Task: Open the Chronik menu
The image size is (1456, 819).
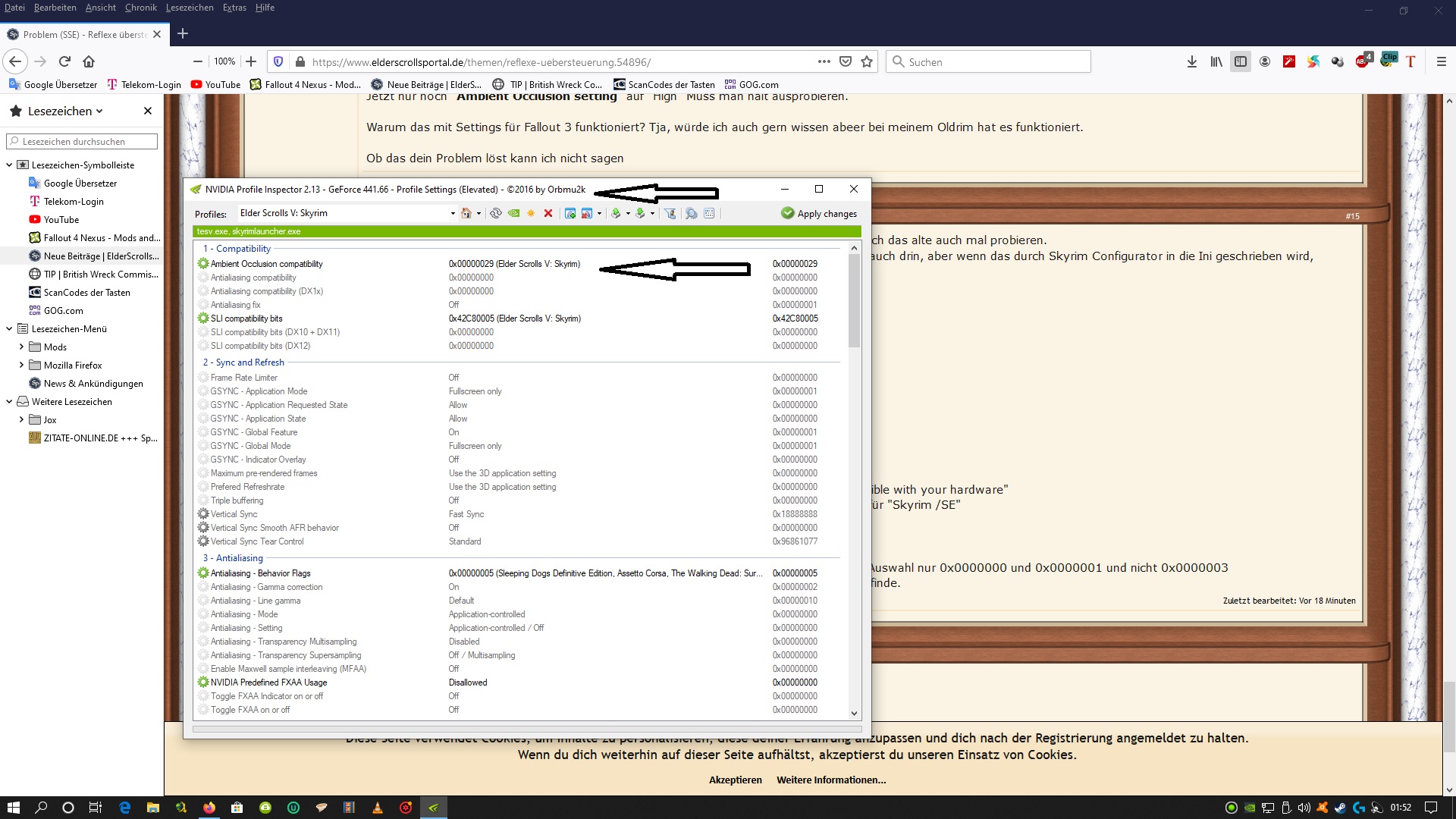Action: pyautogui.click(x=140, y=8)
